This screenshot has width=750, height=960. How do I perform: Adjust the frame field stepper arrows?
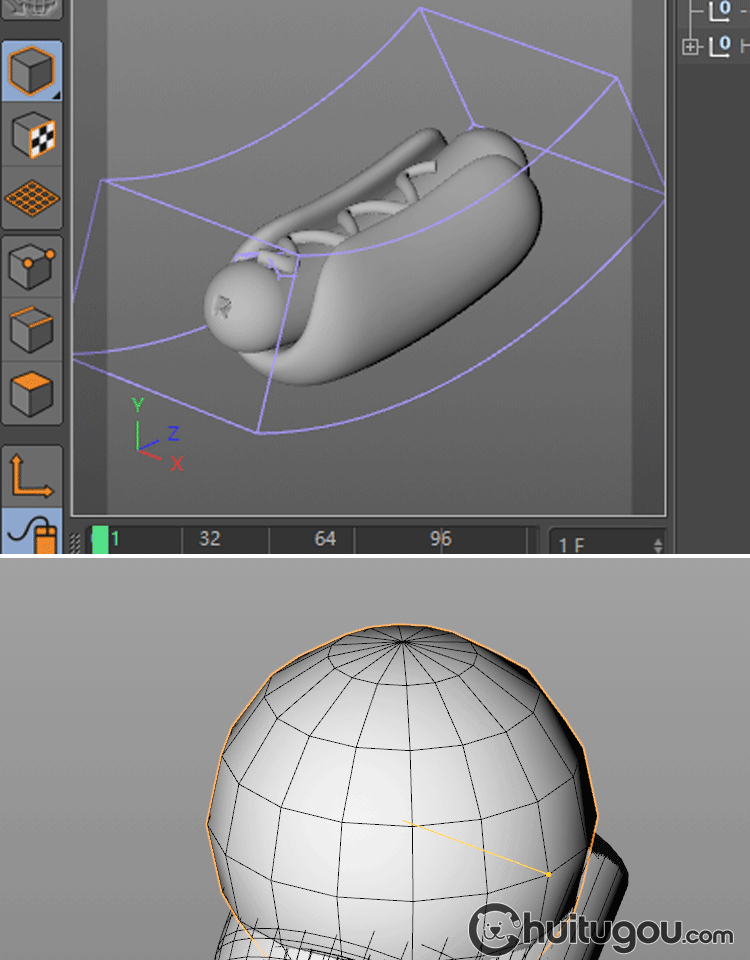(657, 545)
